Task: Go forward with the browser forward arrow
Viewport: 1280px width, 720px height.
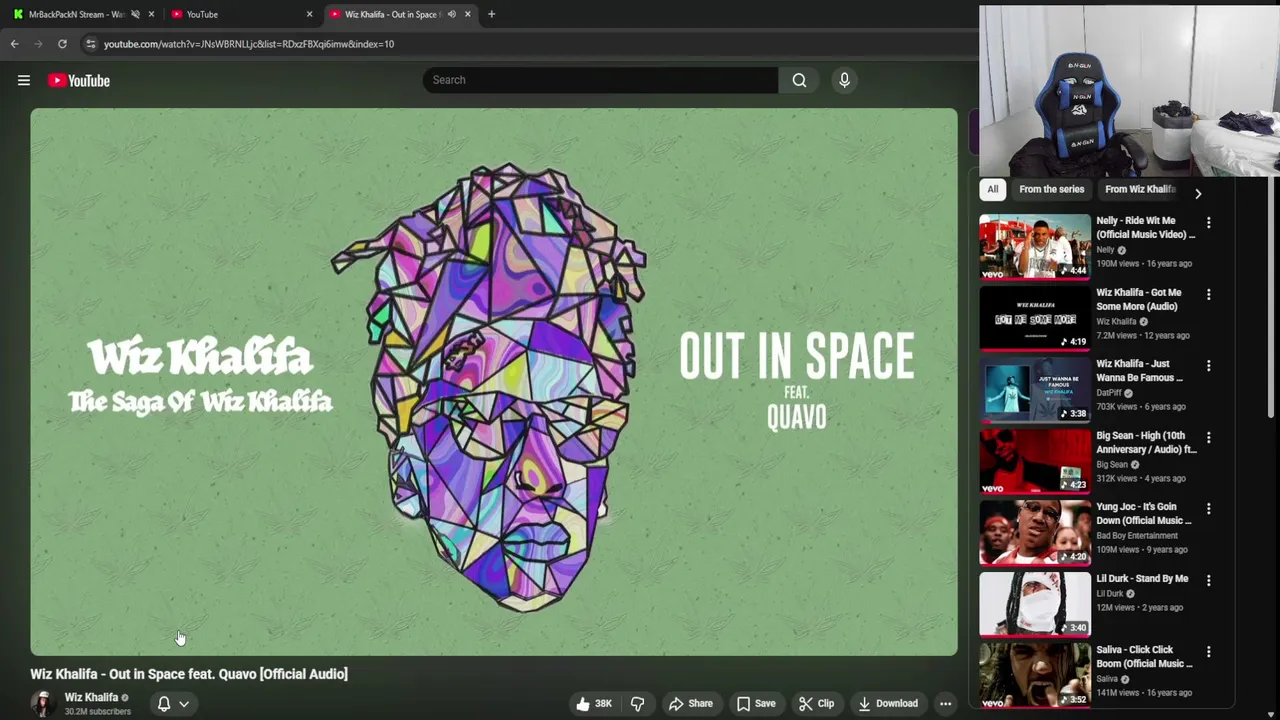Action: pyautogui.click(x=38, y=44)
